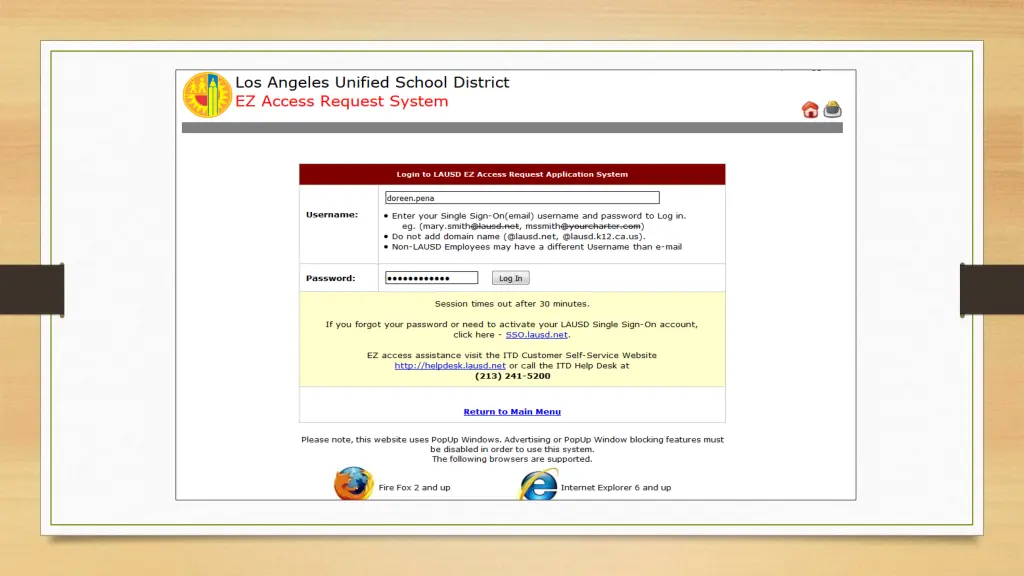Image resolution: width=1024 pixels, height=576 pixels.
Task: Click the Firefox browser logo
Action: 353,483
